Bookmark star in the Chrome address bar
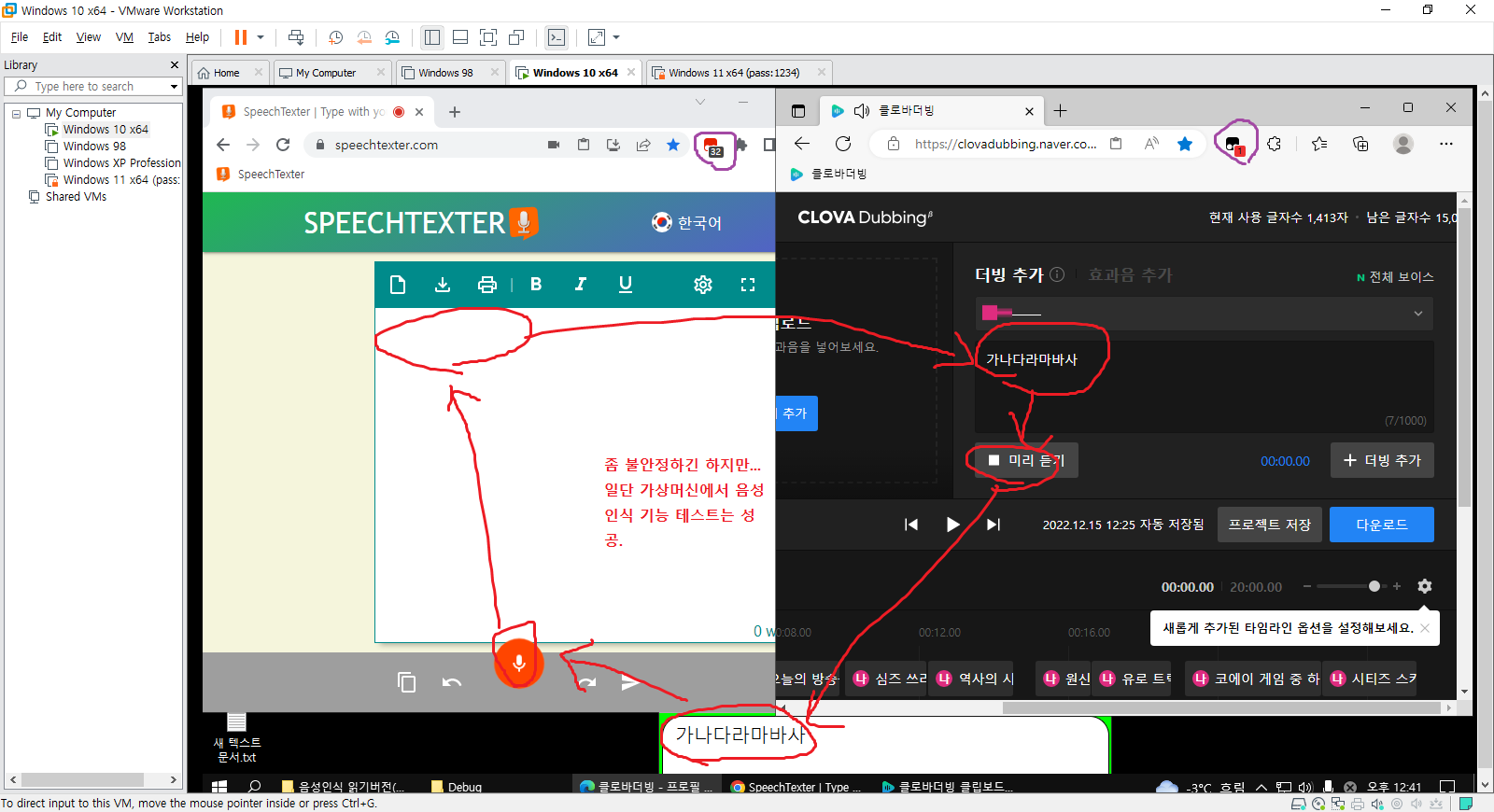This screenshot has width=1494, height=812. (673, 145)
